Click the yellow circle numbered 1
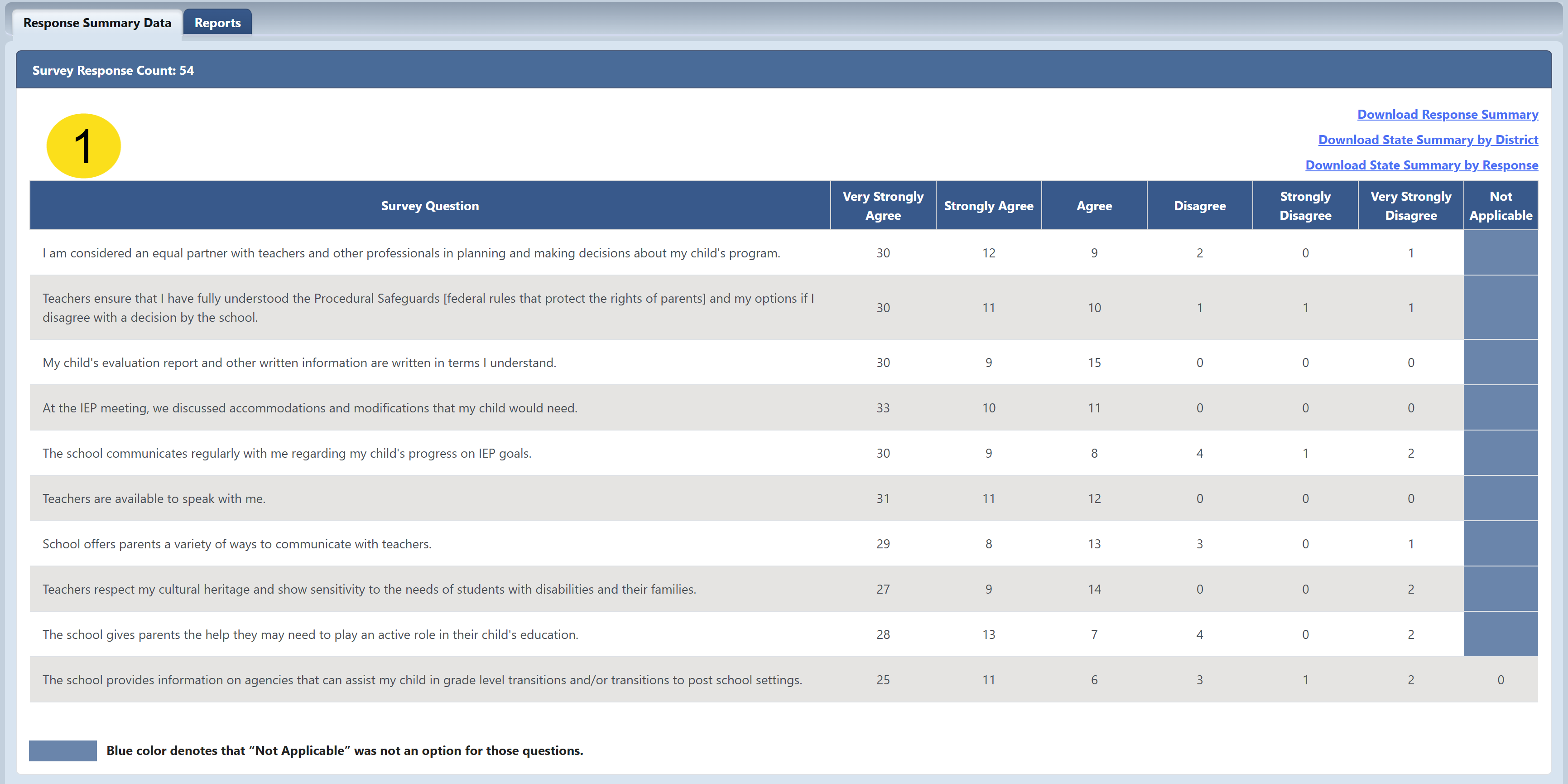This screenshot has height=784, width=1568. point(83,146)
